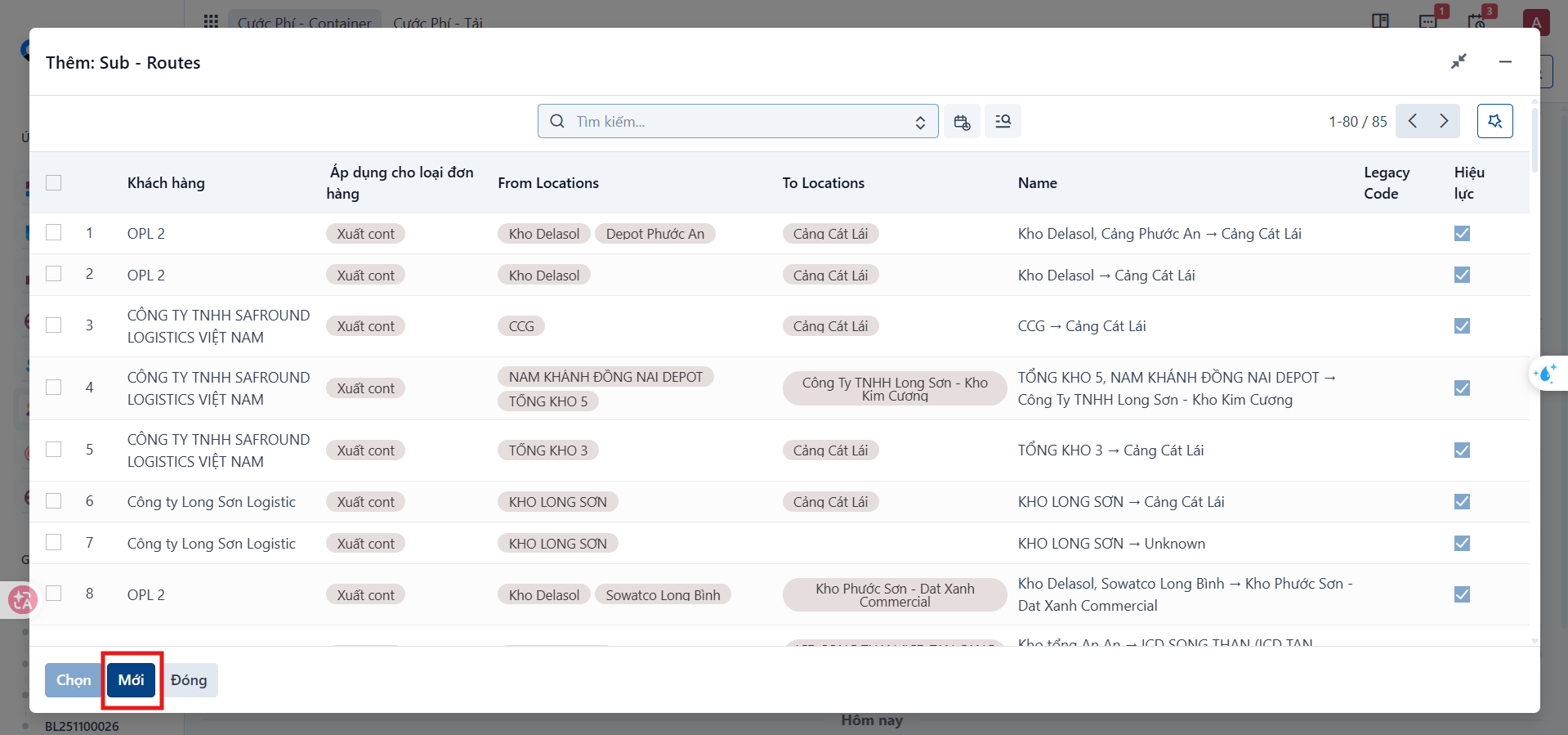This screenshot has width=1568, height=735.
Task: Click the Chọn button
Action: pyautogui.click(x=74, y=680)
